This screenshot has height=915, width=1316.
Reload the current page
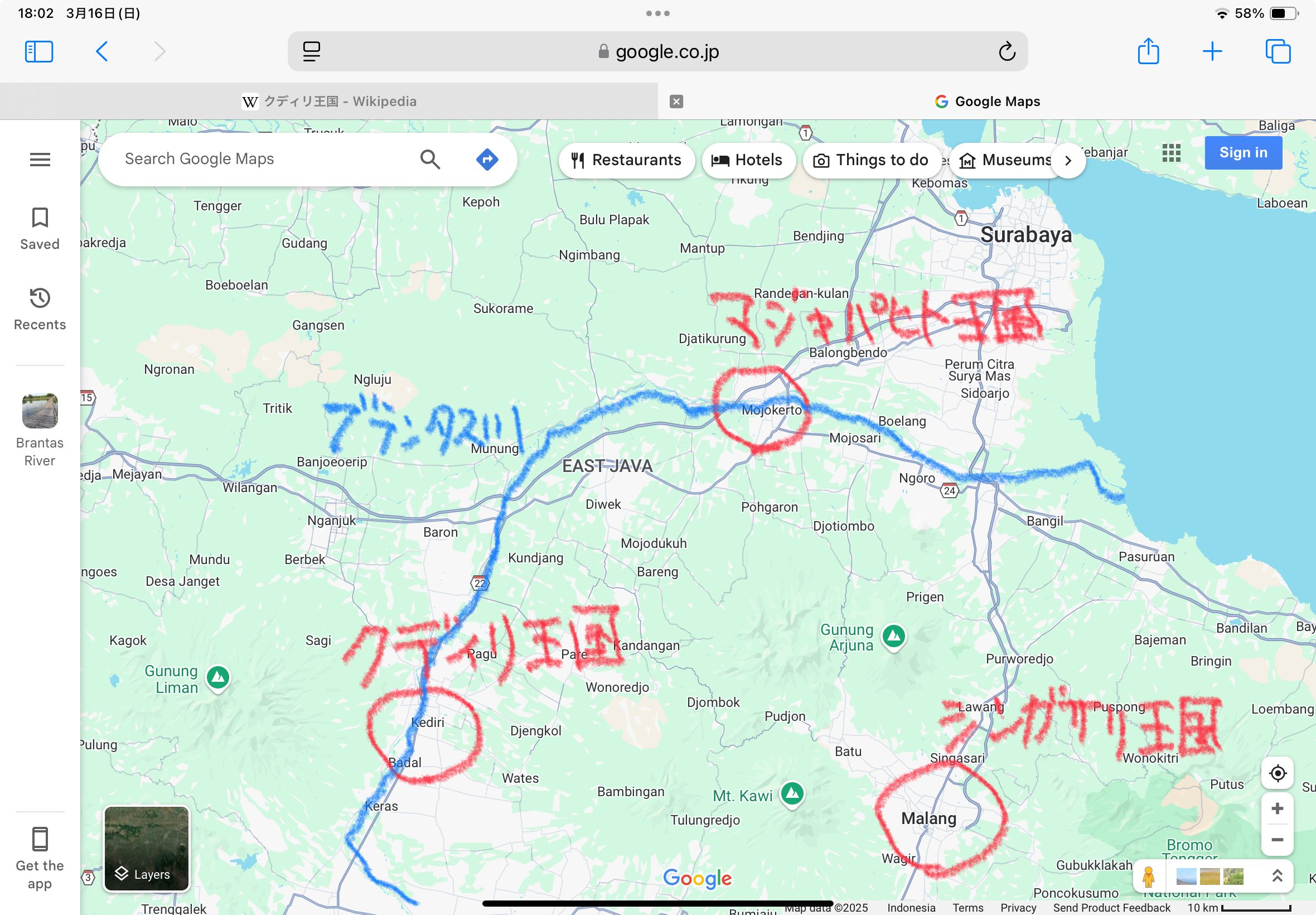click(x=1007, y=51)
